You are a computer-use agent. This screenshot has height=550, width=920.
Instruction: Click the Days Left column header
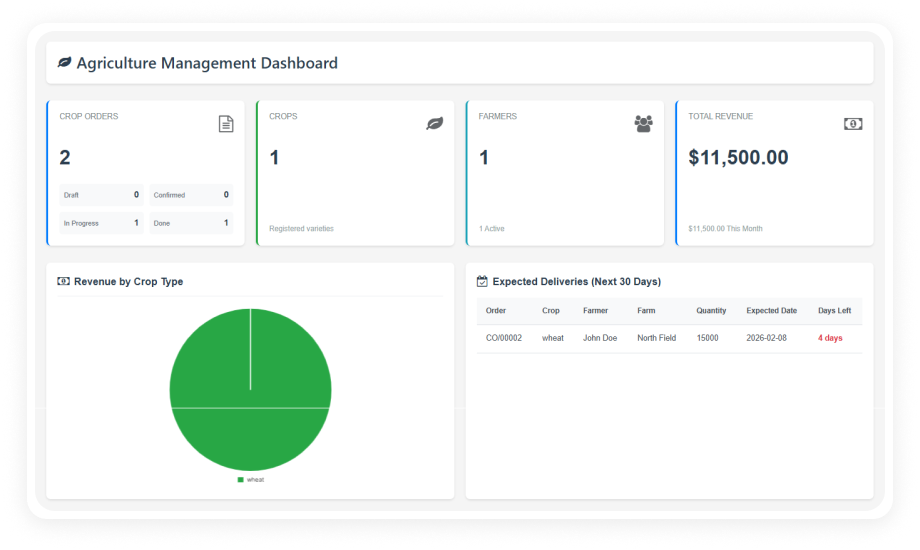834,311
